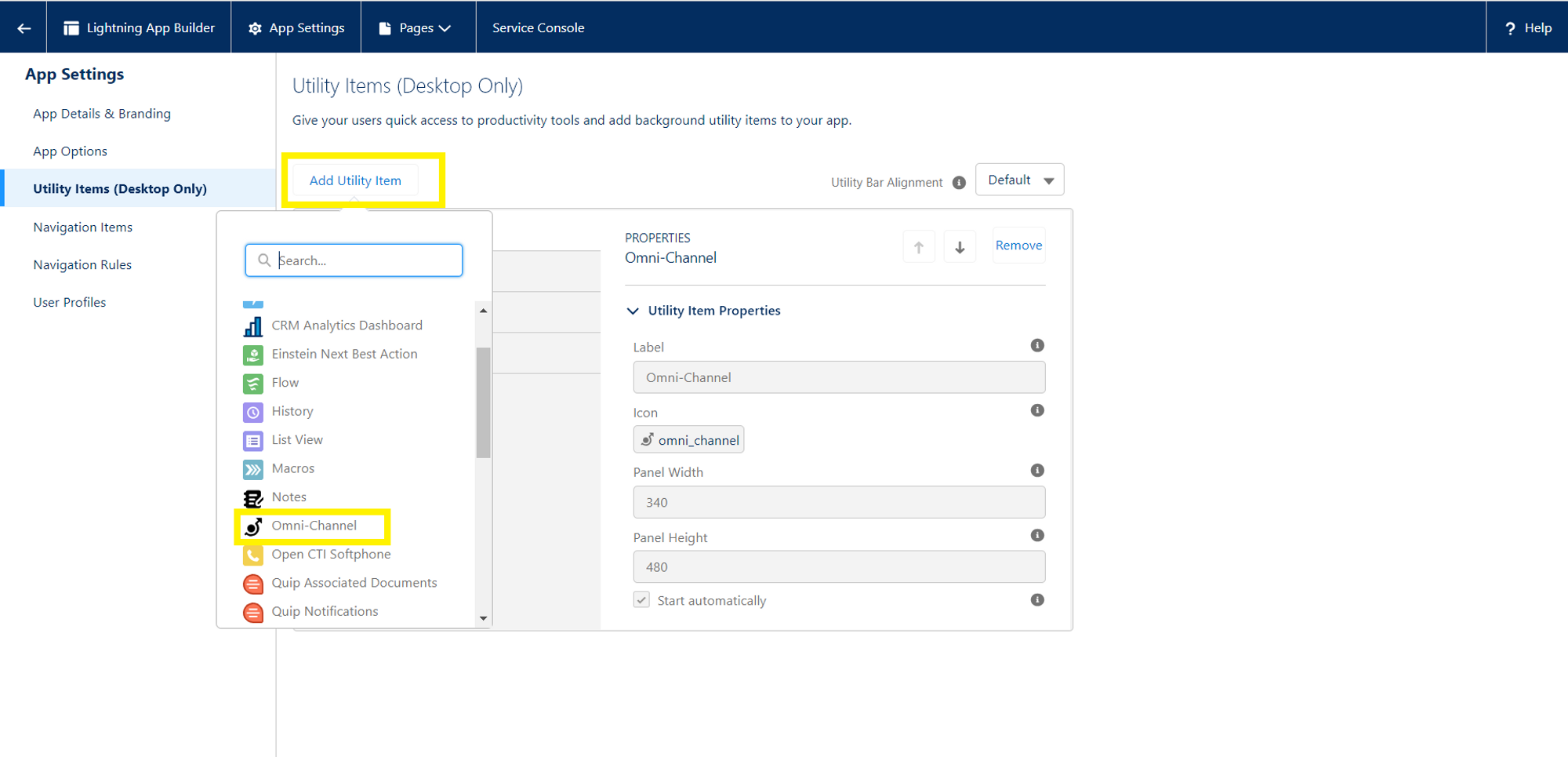The height and width of the screenshot is (757, 1568).
Task: Toggle the Start automatically checkbox
Action: (x=641, y=600)
